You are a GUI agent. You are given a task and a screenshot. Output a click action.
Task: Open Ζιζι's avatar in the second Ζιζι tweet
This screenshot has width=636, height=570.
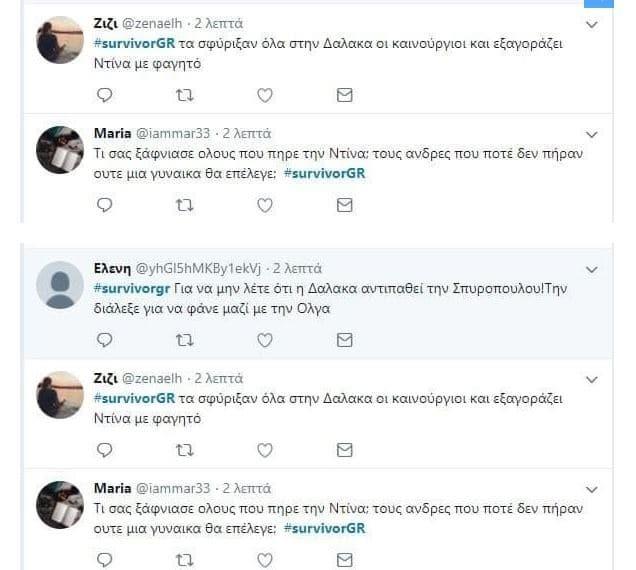(x=60, y=395)
